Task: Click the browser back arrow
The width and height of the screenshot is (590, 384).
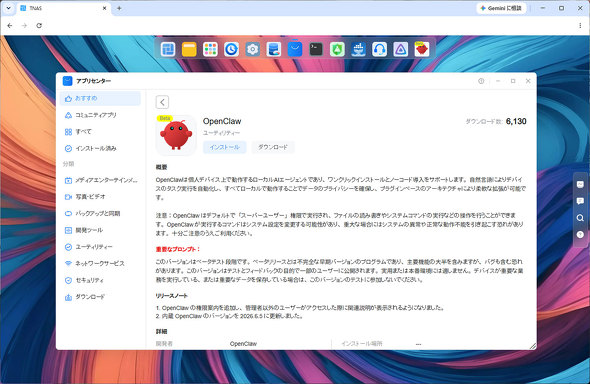Action: tap(10, 26)
